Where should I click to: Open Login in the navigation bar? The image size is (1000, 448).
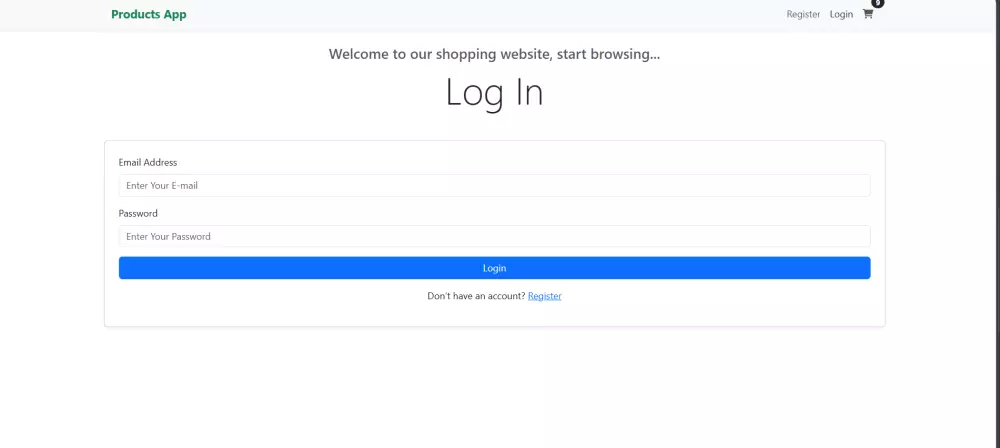[x=841, y=14]
